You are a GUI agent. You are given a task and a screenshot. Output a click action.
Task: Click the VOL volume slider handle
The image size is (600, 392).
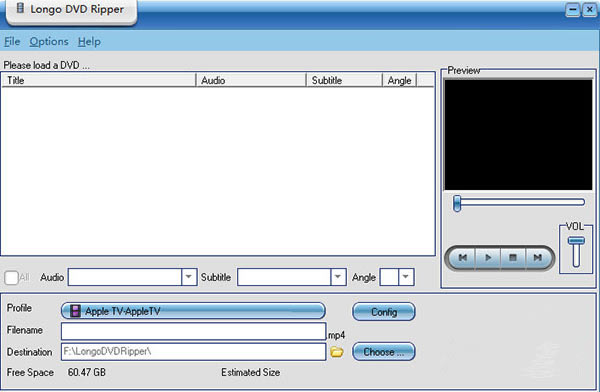[x=576, y=241]
